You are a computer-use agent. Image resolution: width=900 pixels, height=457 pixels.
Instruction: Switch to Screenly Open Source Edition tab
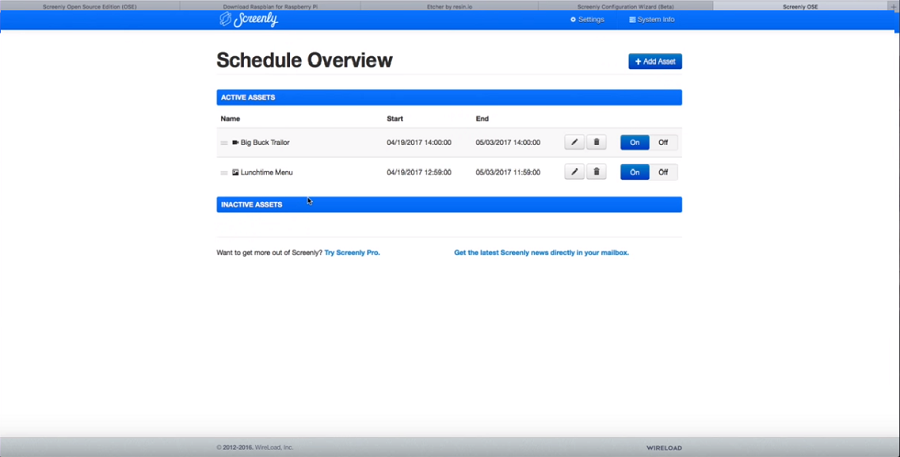point(90,6)
